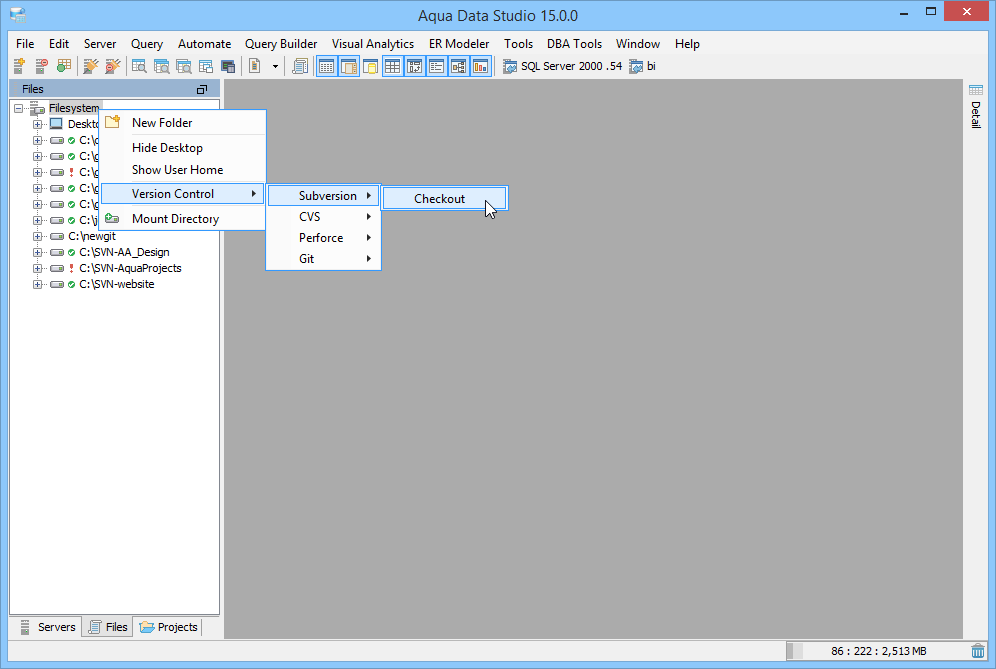Viewport: 996px width, 669px height.
Task: Select New Folder in the context menu
Action: click(183, 123)
